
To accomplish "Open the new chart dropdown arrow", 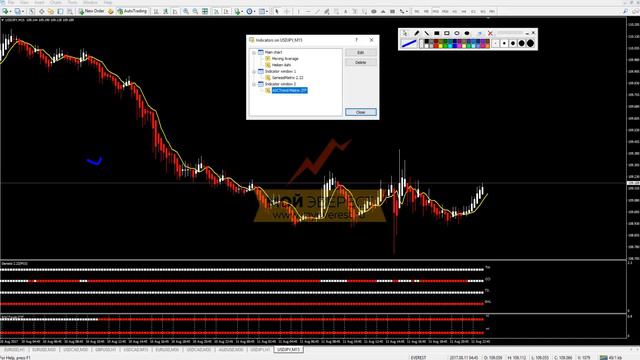I will click(11, 11).
